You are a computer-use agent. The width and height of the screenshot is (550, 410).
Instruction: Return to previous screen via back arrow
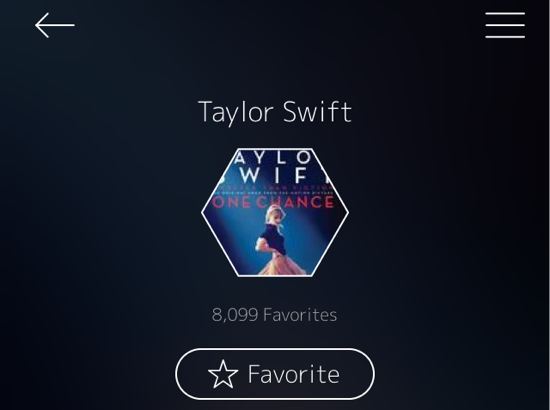point(55,25)
